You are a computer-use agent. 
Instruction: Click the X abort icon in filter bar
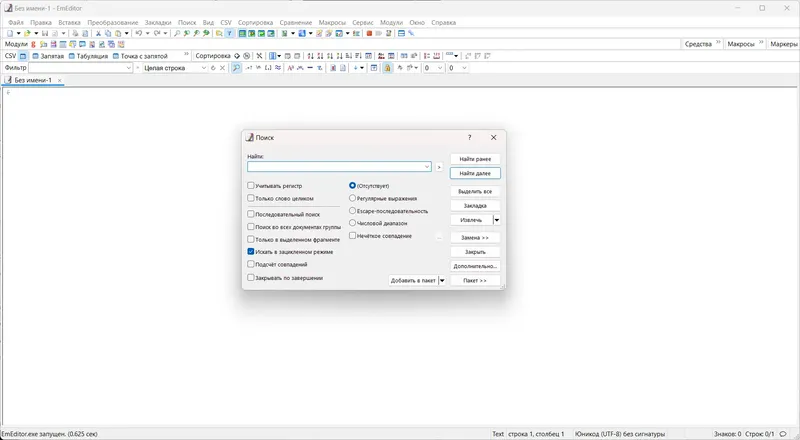click(222, 67)
